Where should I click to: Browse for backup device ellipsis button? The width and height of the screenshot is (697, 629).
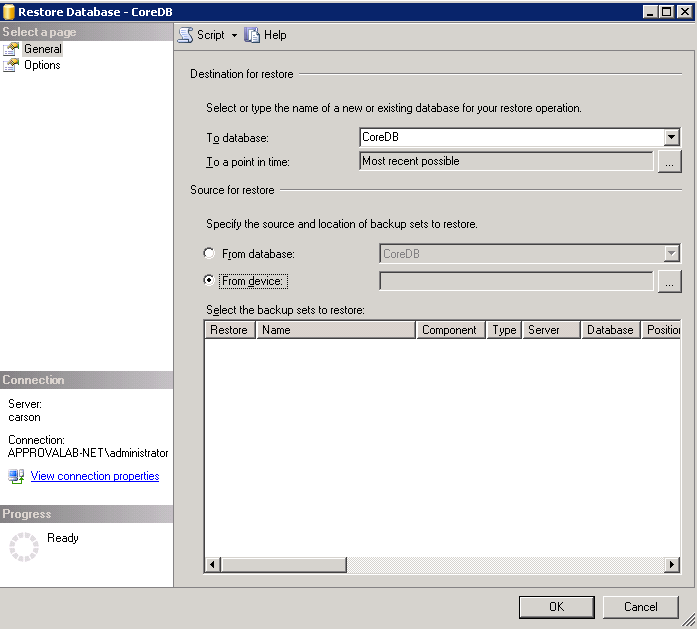pyautogui.click(x=669, y=282)
